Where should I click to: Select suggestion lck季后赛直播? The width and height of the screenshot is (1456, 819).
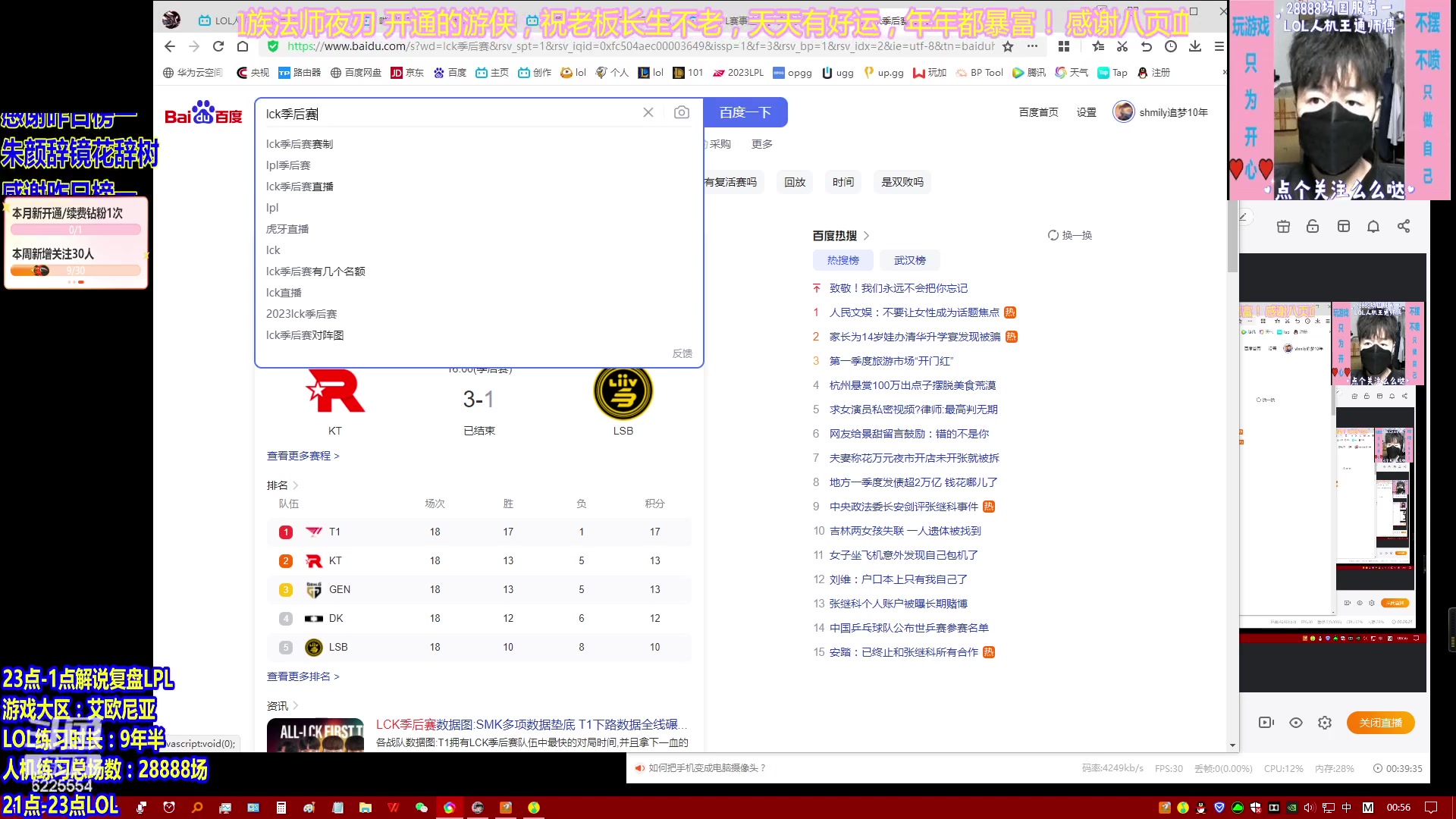coord(300,187)
